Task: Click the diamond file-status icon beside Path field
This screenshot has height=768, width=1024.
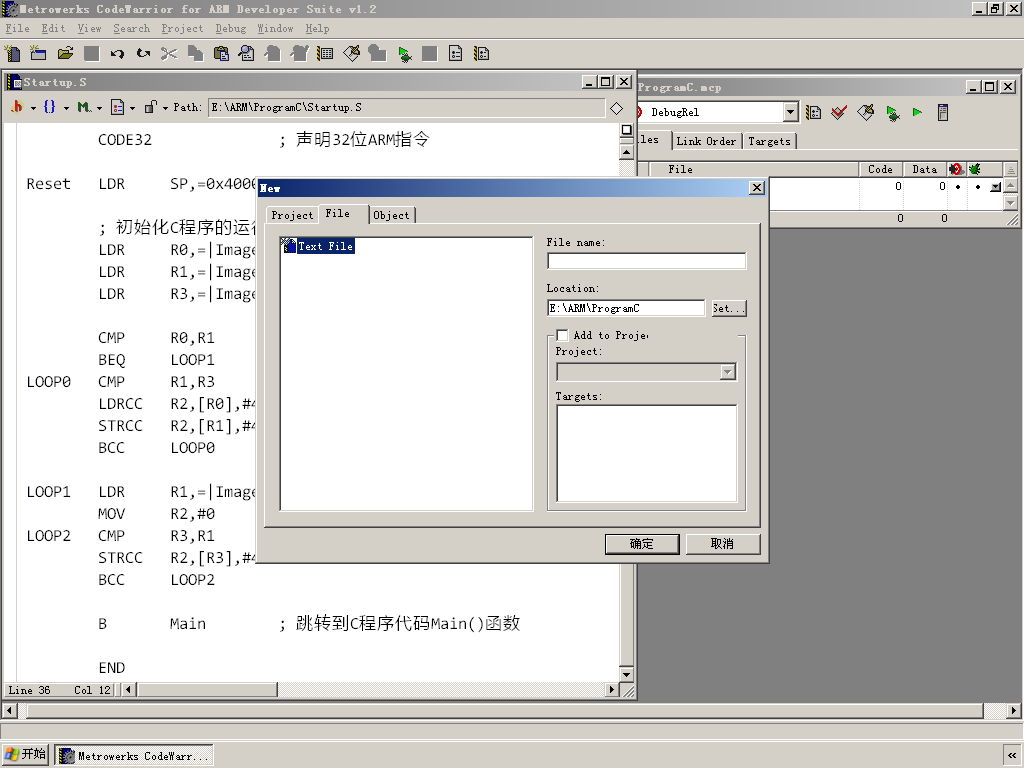Action: tap(616, 108)
